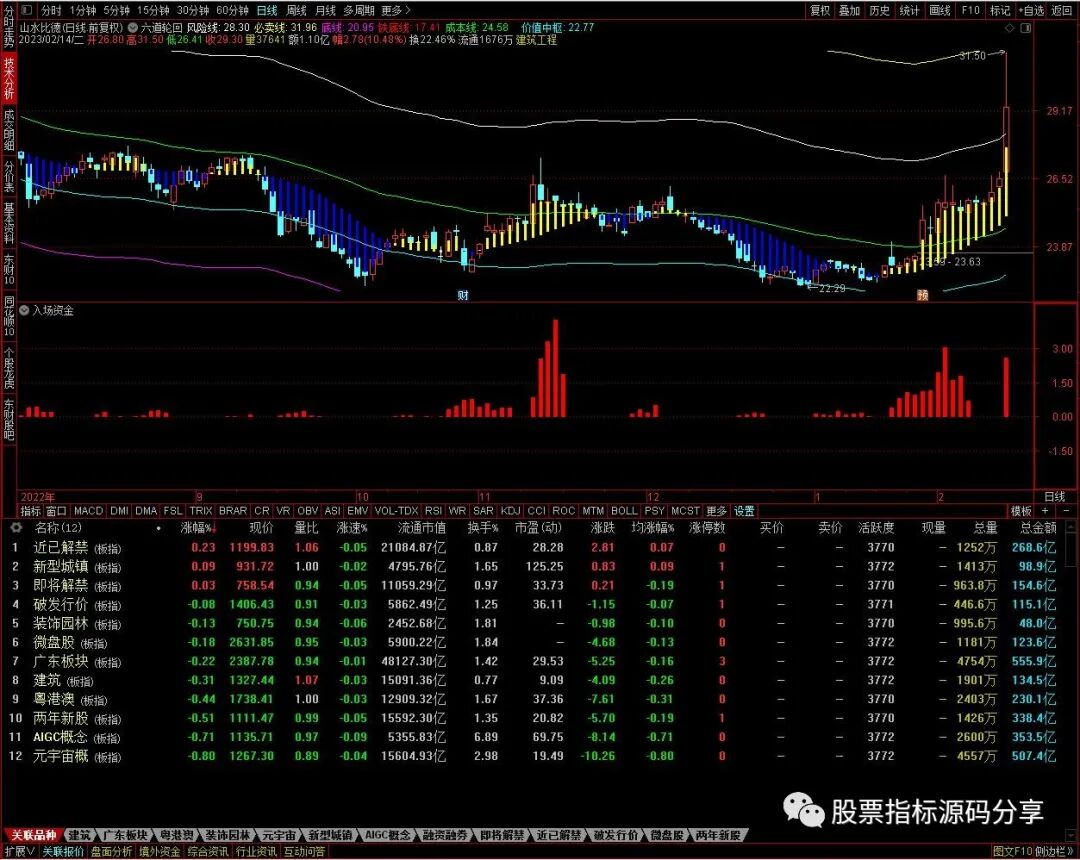Open the settings gear in the quote list header
This screenshot has width=1080, height=860.
pyautogui.click(x=15, y=528)
